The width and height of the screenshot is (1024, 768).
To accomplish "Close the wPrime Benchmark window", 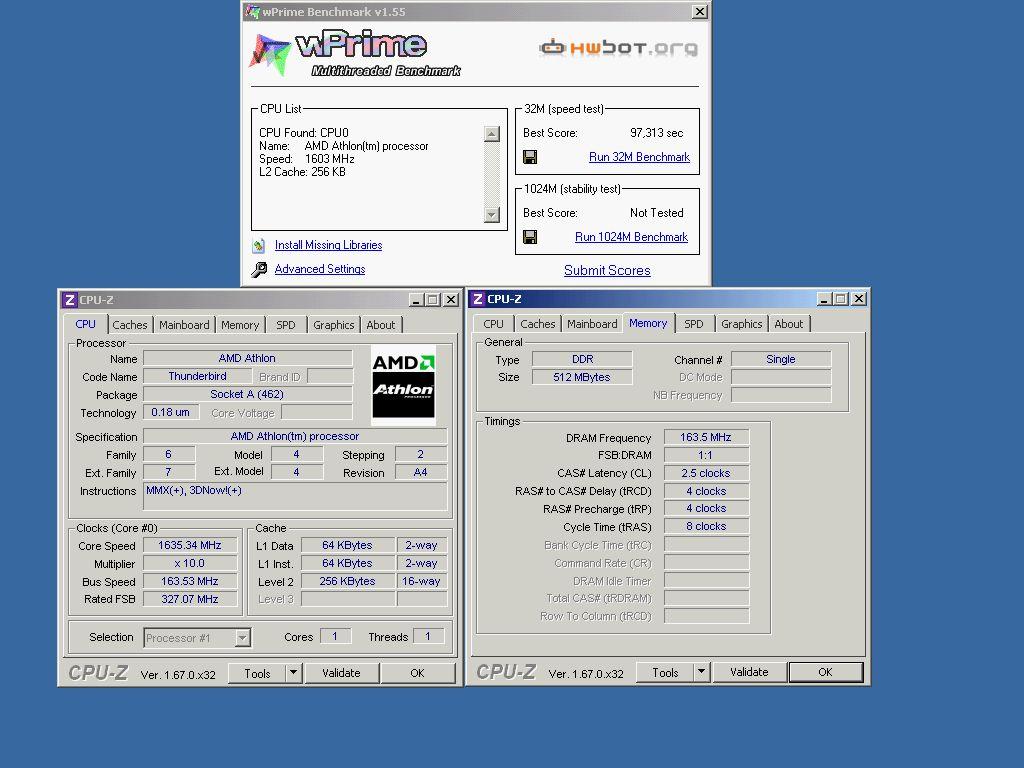I will point(699,12).
